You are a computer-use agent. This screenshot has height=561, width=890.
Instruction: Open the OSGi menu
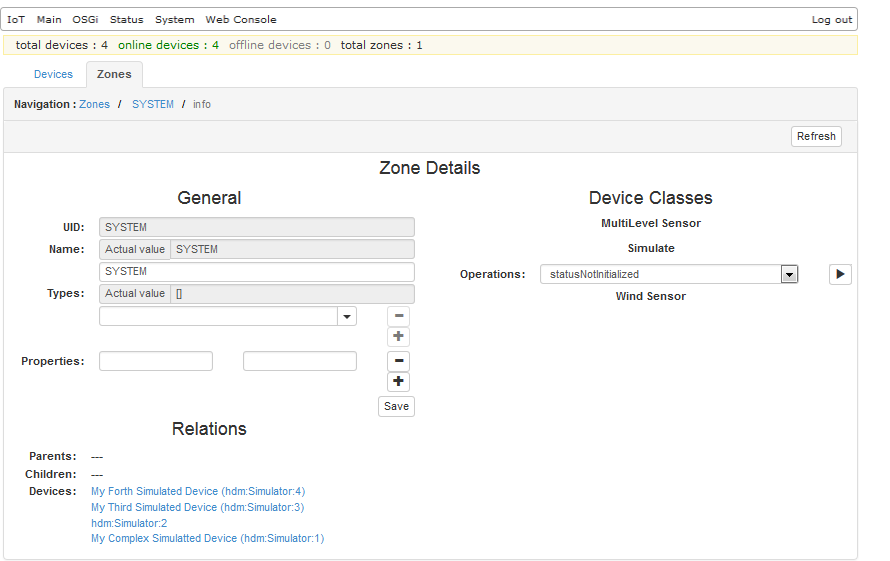(x=85, y=20)
